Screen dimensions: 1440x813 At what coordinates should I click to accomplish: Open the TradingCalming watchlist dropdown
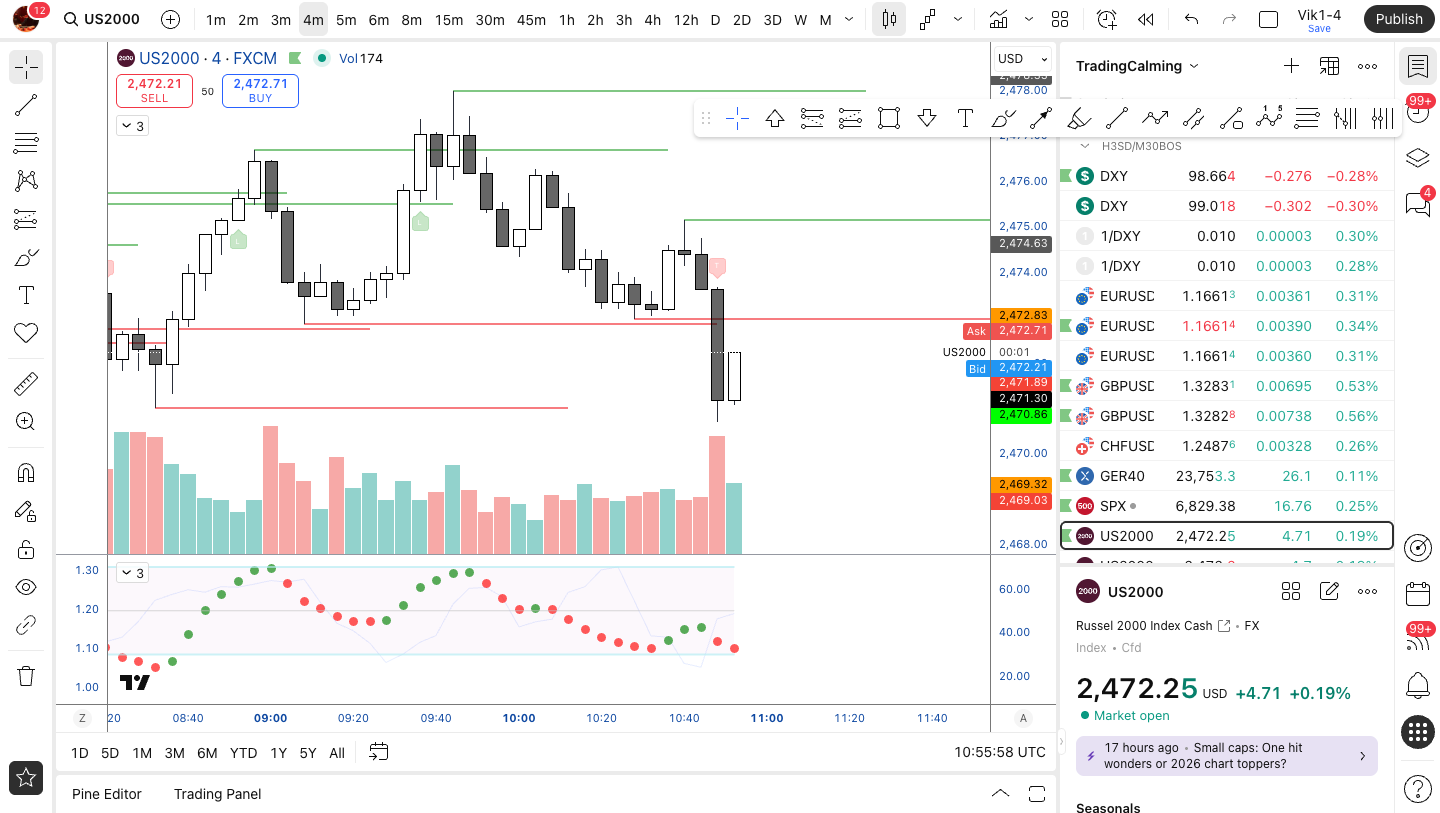click(x=1136, y=66)
